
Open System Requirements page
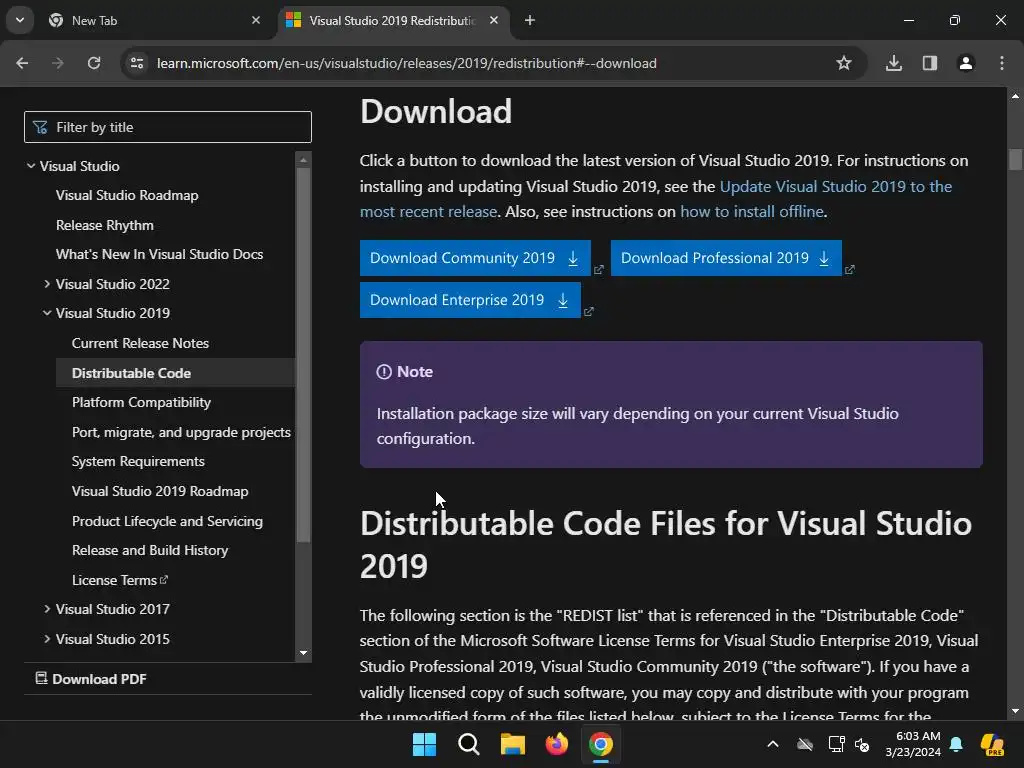pos(138,461)
